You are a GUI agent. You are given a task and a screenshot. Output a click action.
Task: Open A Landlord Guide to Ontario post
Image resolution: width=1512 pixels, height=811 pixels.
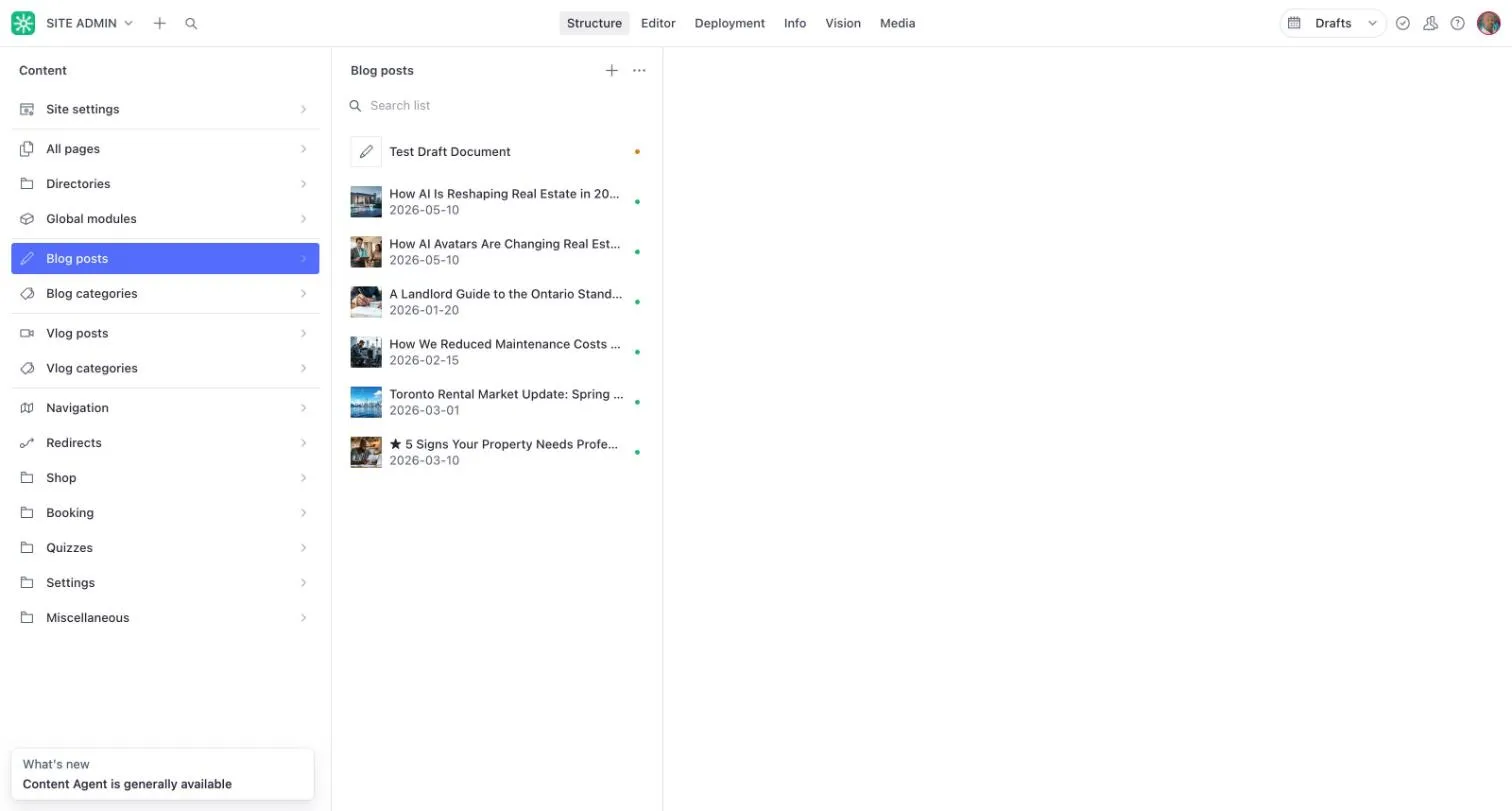click(x=496, y=302)
